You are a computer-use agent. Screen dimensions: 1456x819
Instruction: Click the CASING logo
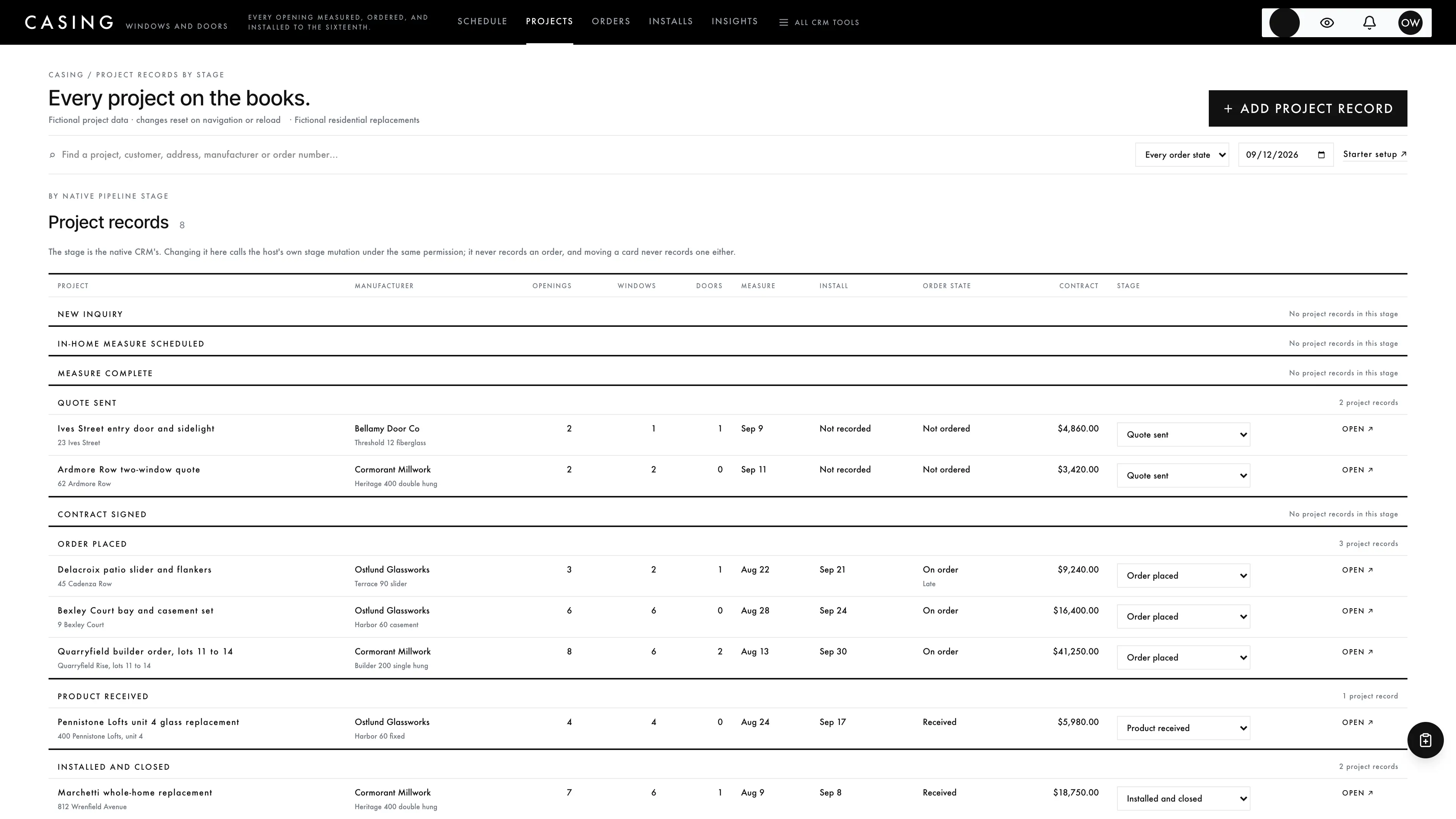[69, 23]
